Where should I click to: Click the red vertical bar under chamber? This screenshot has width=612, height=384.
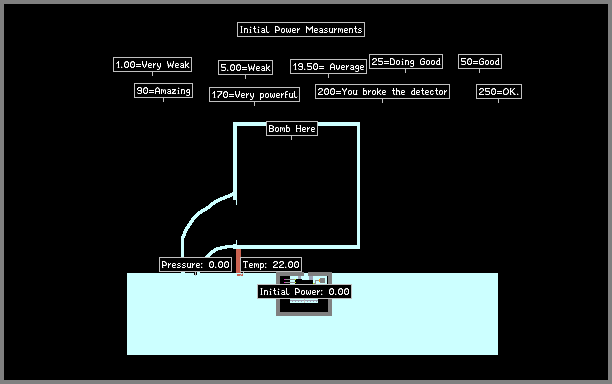tap(238, 262)
